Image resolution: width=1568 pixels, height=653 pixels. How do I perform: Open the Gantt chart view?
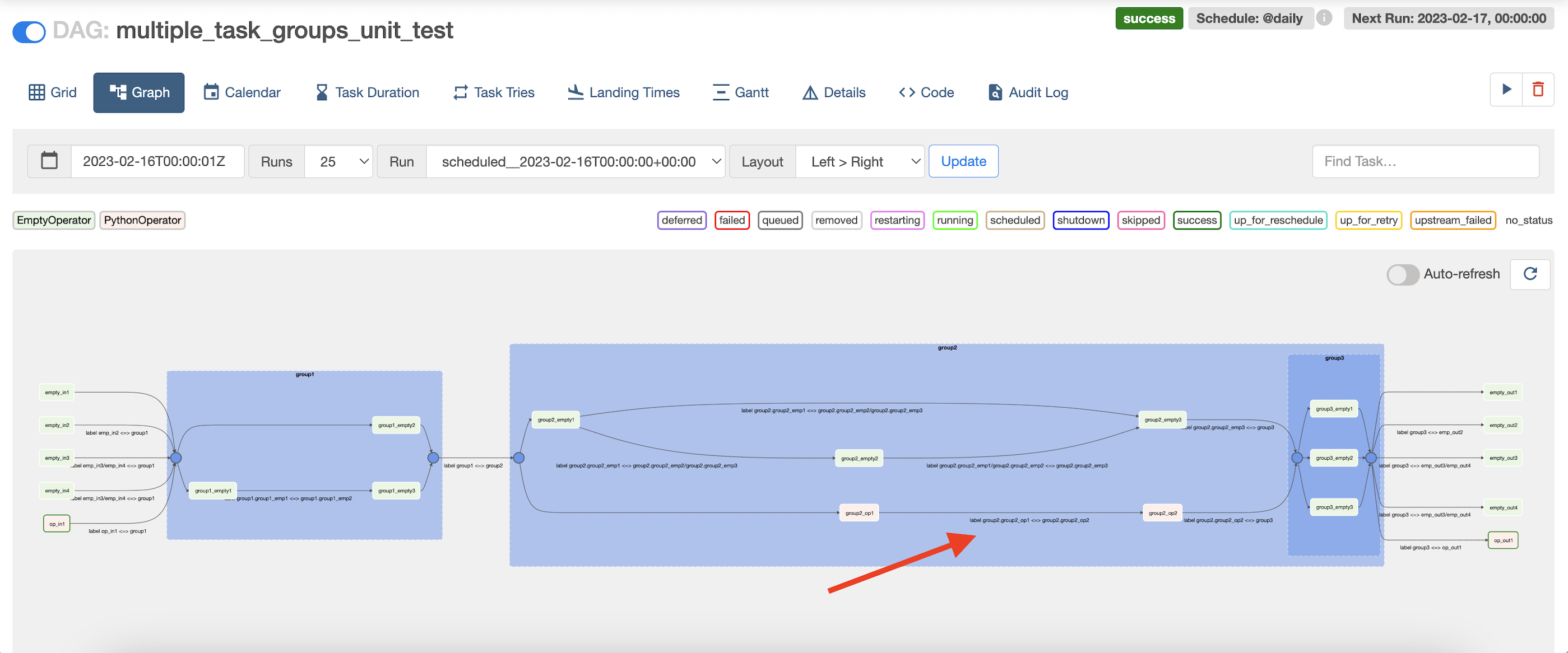tap(740, 92)
